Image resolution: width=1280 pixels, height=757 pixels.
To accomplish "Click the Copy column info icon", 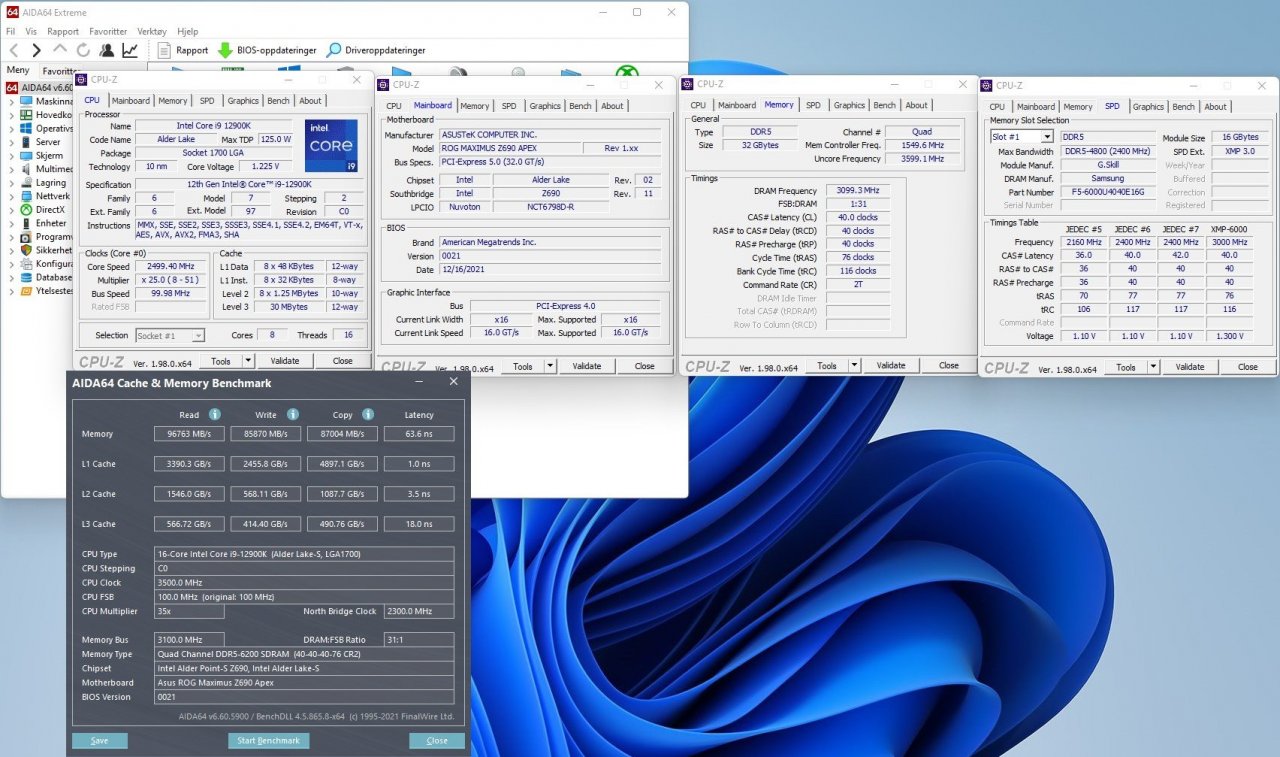I will click(x=368, y=414).
